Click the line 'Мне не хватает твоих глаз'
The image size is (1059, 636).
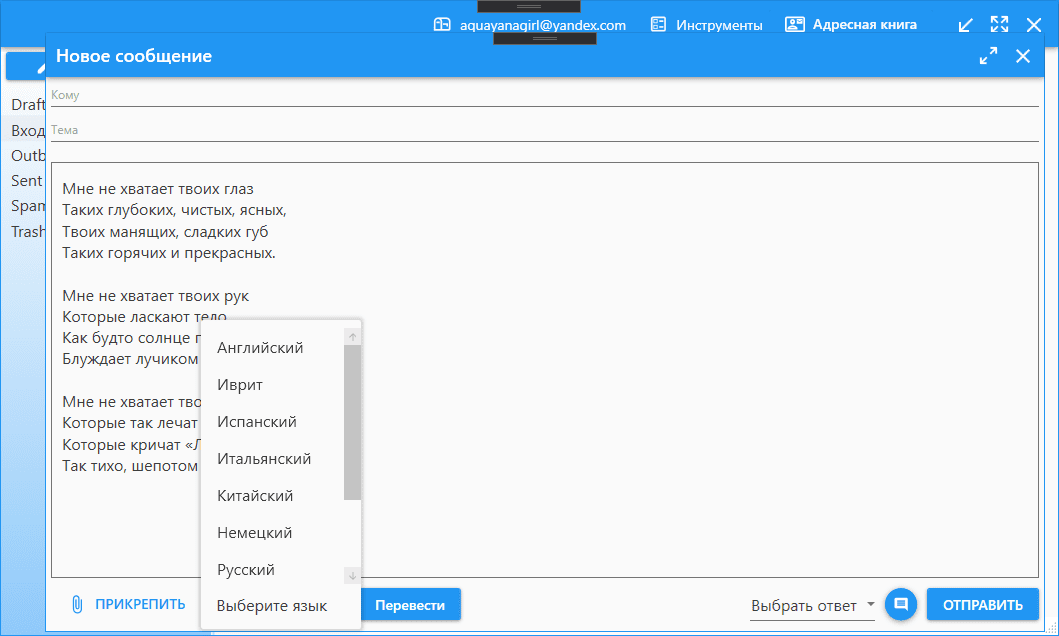click(x=158, y=189)
